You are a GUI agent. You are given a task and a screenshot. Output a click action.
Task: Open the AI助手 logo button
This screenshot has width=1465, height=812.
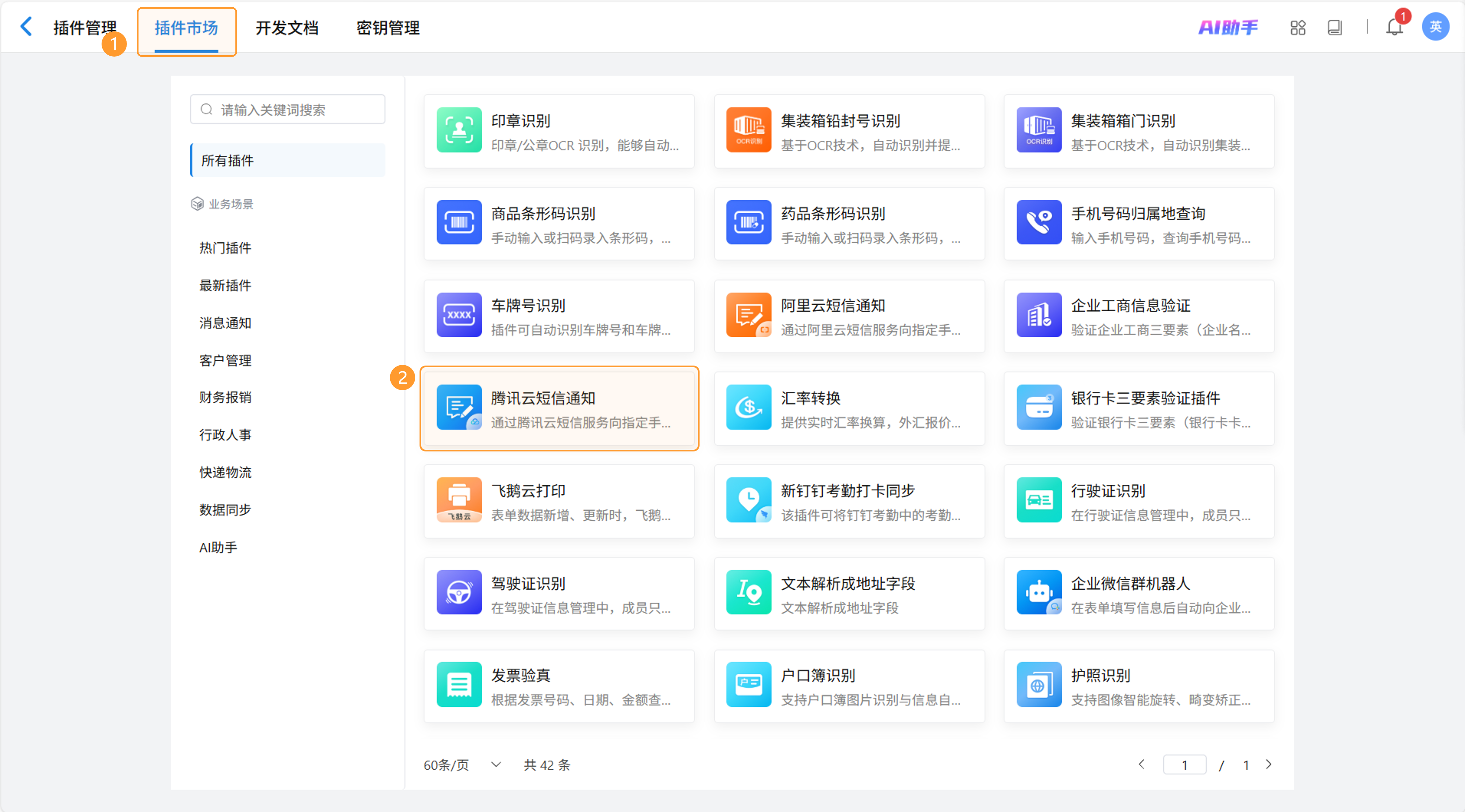pyautogui.click(x=1228, y=27)
